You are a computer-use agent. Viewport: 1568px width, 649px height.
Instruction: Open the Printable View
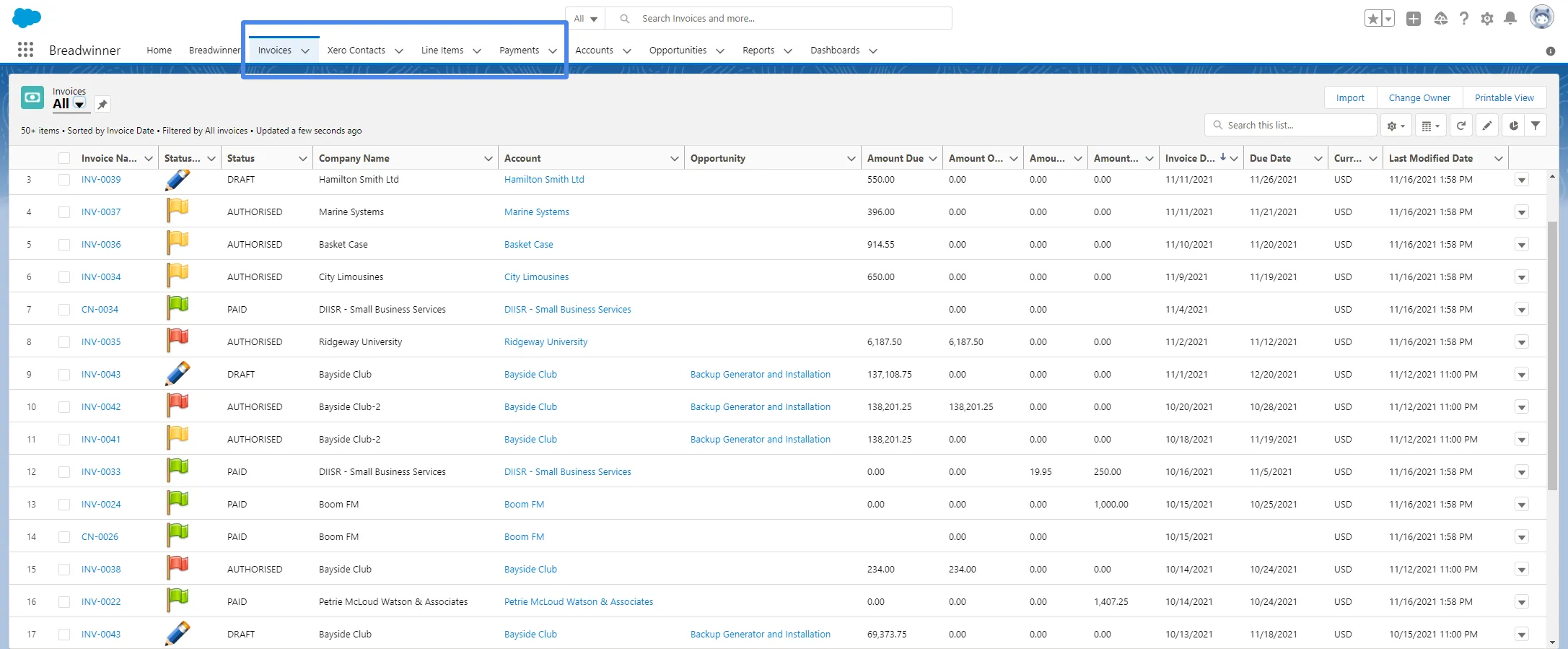1505,97
